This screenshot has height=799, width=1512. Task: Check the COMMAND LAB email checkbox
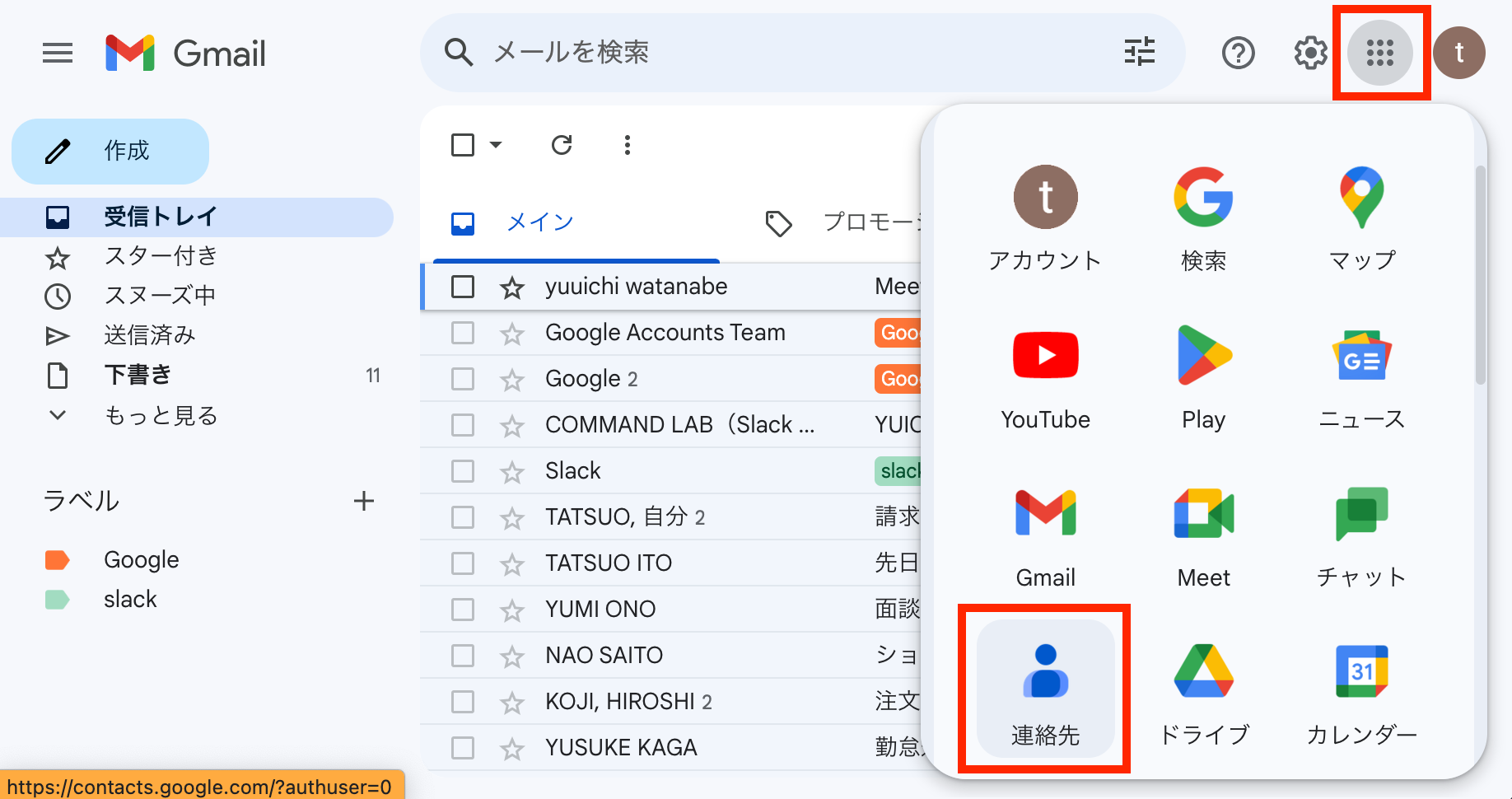click(x=463, y=425)
